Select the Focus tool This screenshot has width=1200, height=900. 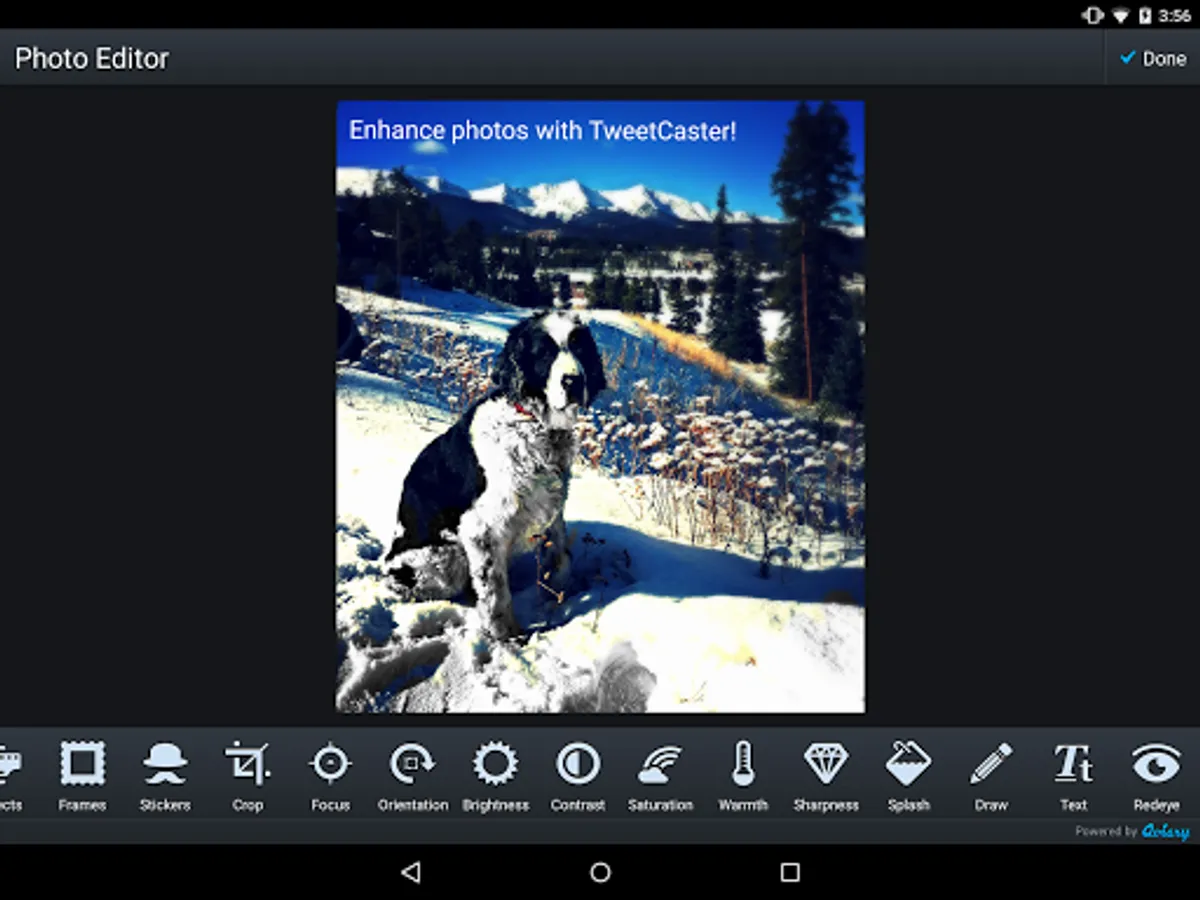[330, 776]
